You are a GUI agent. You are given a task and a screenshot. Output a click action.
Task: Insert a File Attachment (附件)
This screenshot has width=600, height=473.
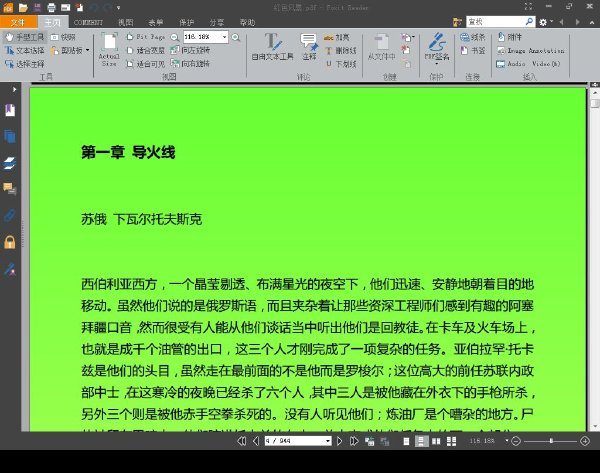pyautogui.click(x=510, y=37)
